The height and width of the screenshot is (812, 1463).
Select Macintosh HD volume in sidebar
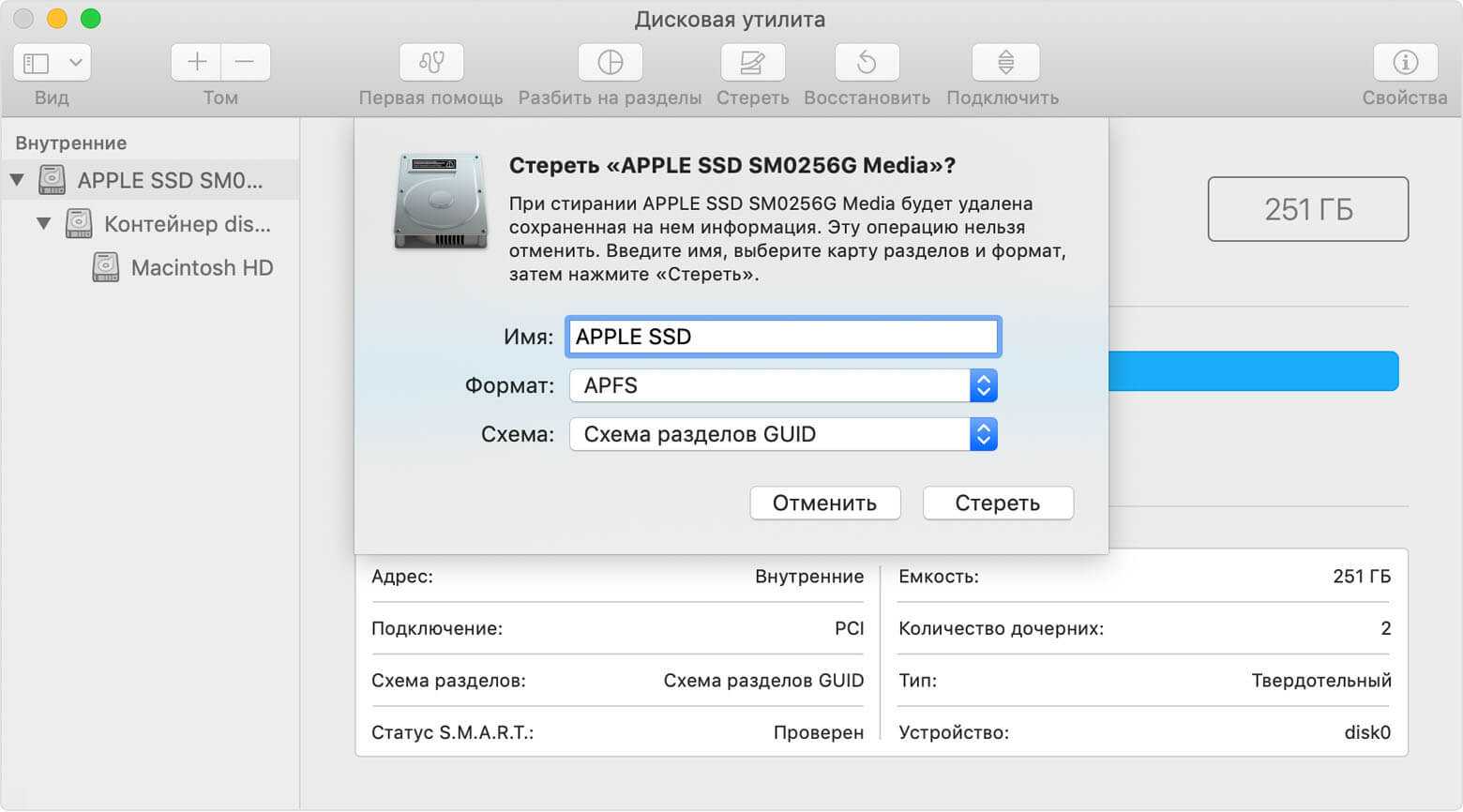201,268
